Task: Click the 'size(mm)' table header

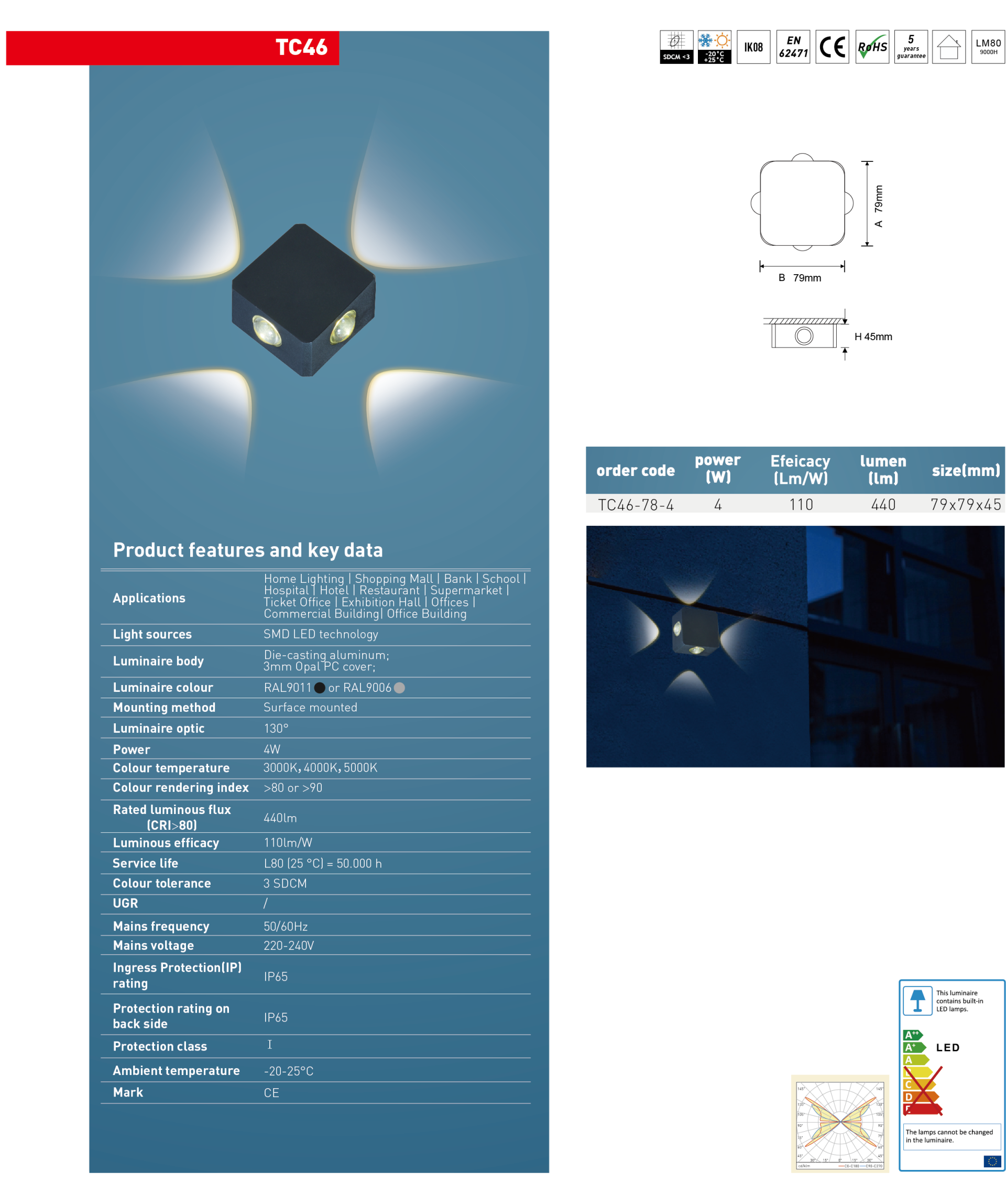Action: pos(965,471)
